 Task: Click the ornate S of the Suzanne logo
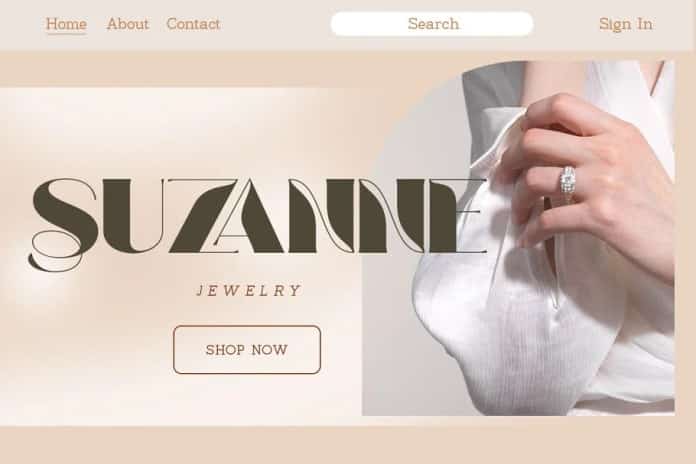tap(63, 224)
